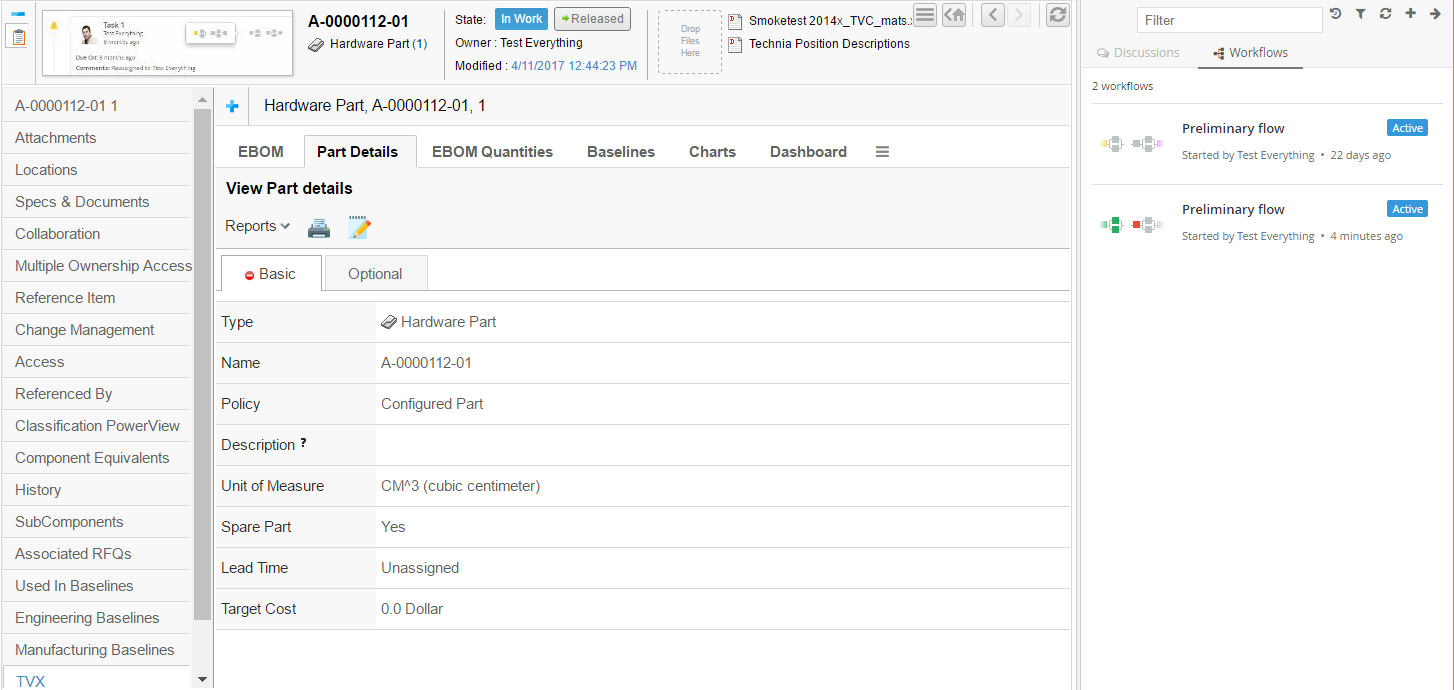Switch to the EBOM Quantities tab

[492, 152]
